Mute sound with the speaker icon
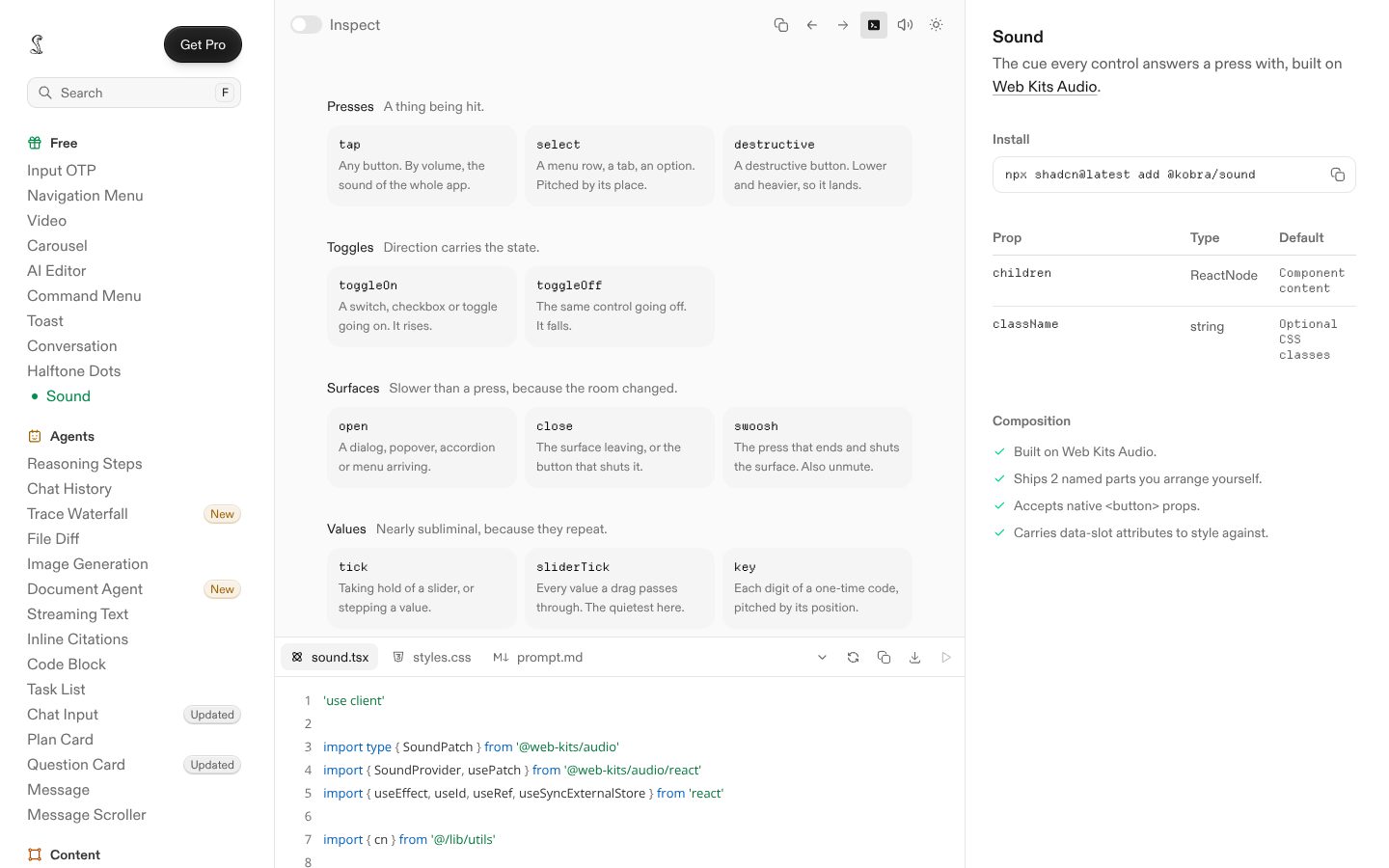This screenshot has height=868, width=1389. point(905,25)
